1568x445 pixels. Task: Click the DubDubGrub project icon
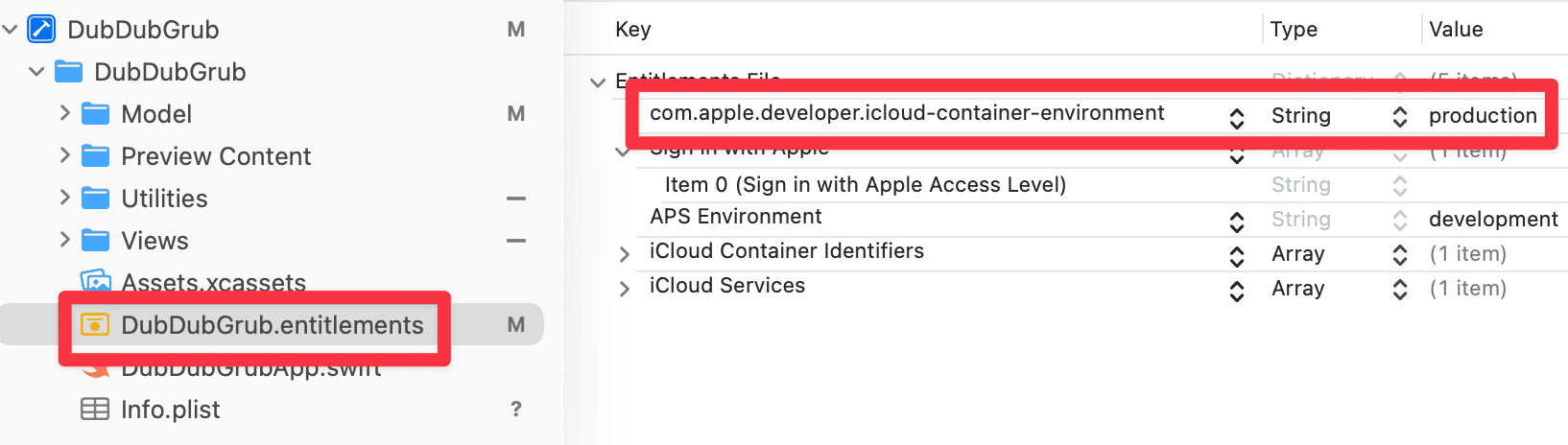pyautogui.click(x=41, y=29)
